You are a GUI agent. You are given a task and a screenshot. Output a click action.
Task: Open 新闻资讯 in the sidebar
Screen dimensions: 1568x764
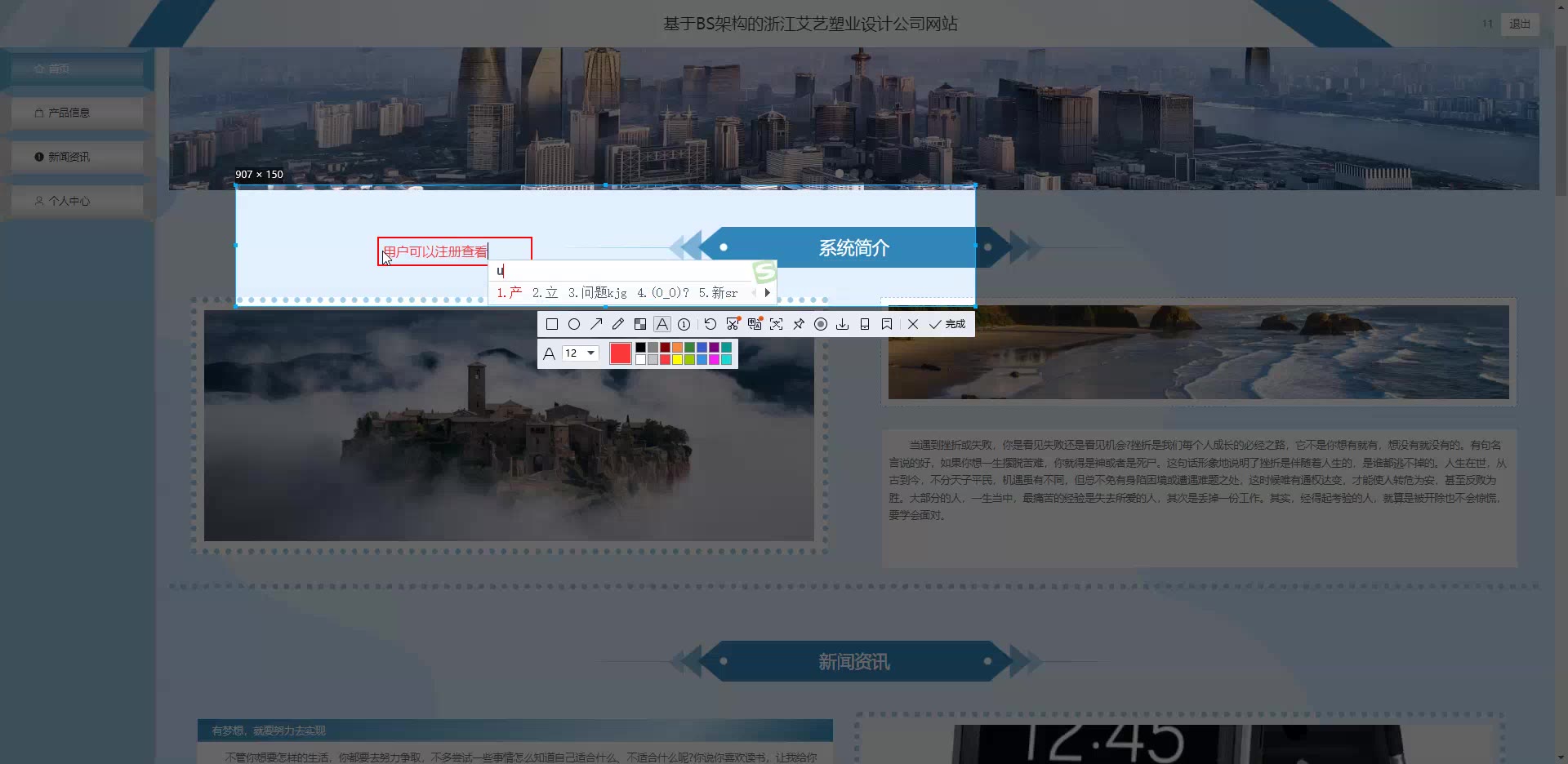(x=77, y=157)
